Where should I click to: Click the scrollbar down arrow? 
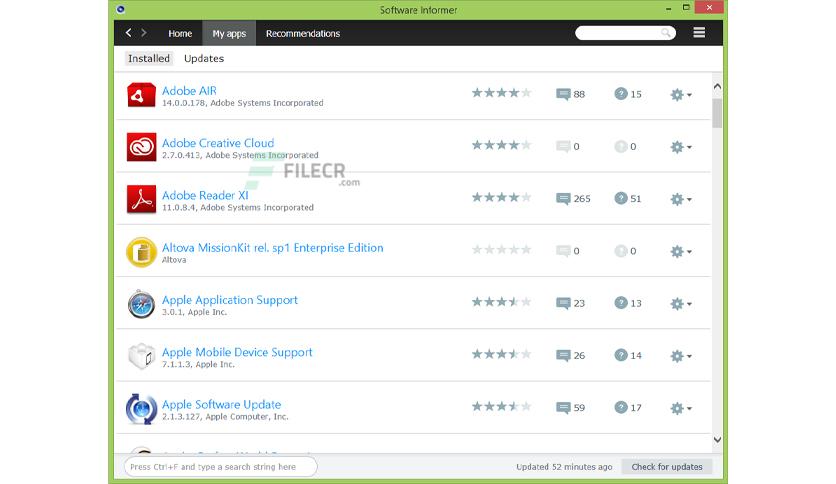click(x=717, y=440)
